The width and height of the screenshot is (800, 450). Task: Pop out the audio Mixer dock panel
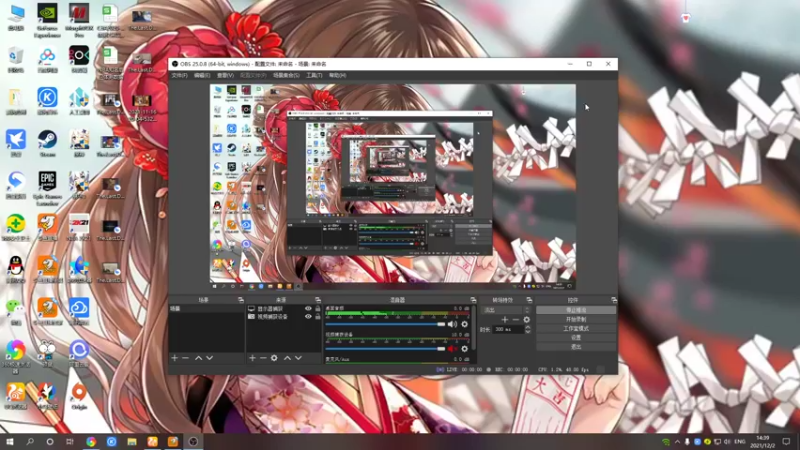click(x=473, y=300)
